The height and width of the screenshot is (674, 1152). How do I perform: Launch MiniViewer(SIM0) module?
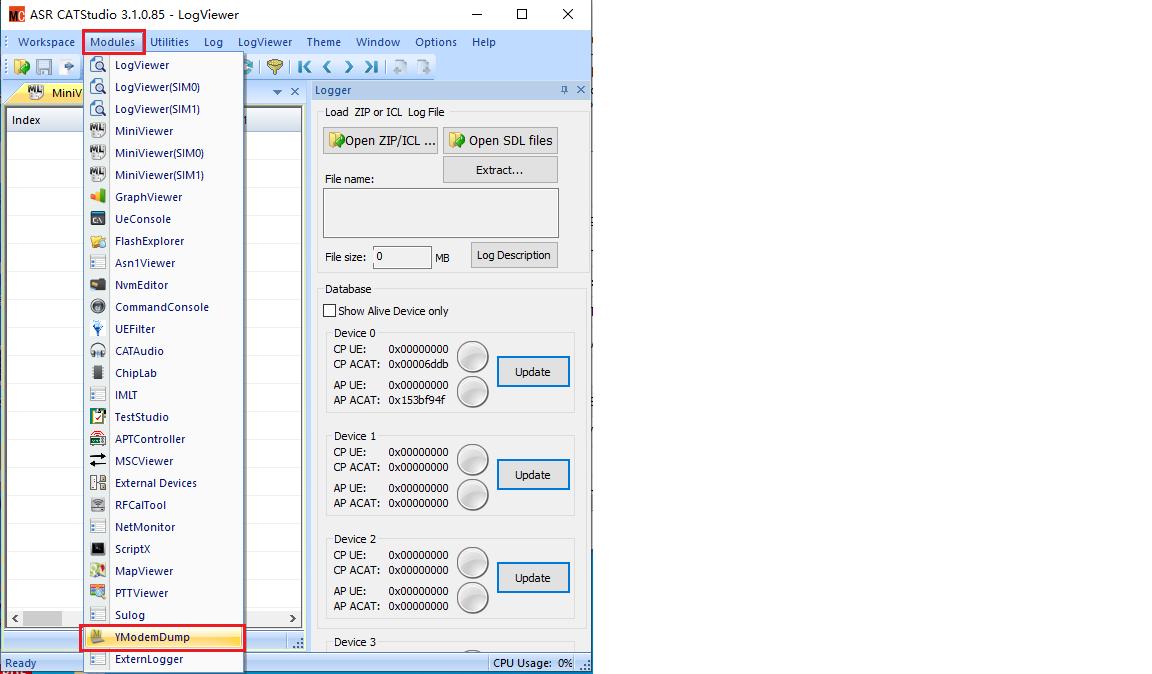(x=164, y=153)
